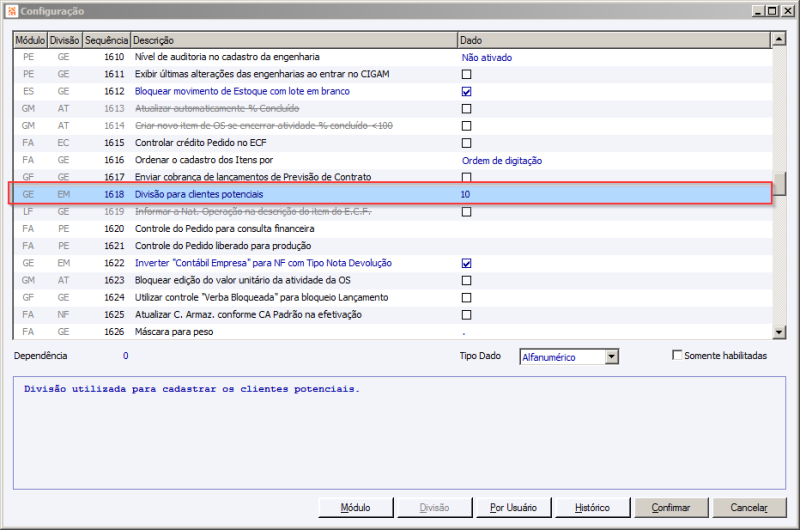Toggle checkbox for row 1613 Atualizar automaticamente

tap(466, 109)
